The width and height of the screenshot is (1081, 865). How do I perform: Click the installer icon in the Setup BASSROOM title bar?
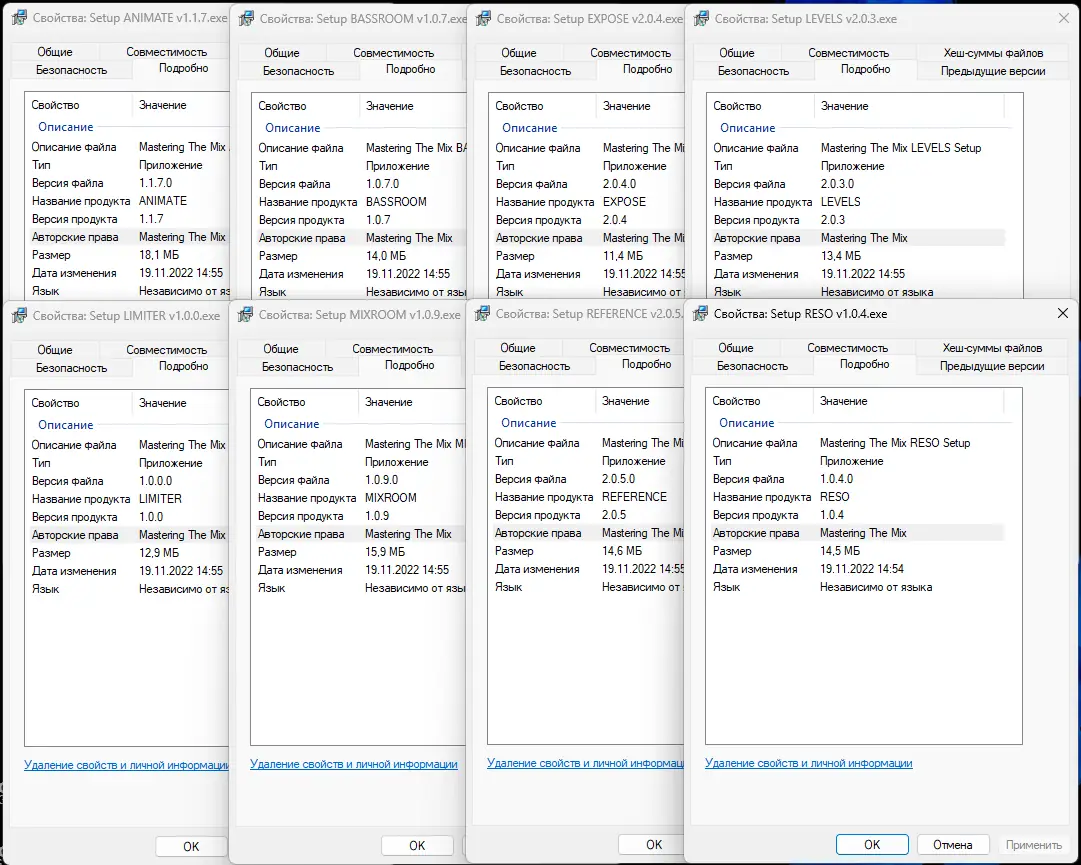pos(246,19)
